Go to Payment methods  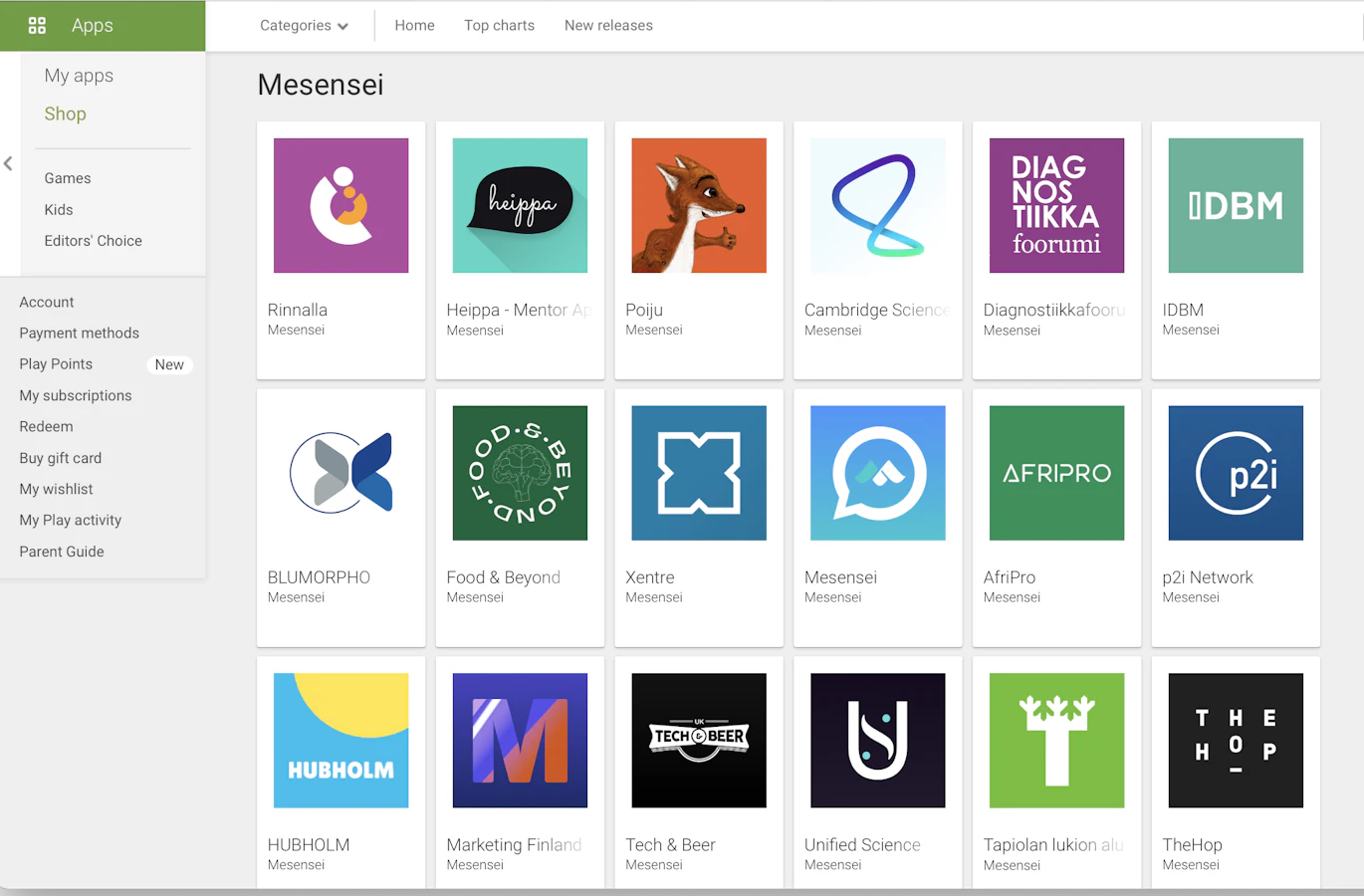point(80,334)
